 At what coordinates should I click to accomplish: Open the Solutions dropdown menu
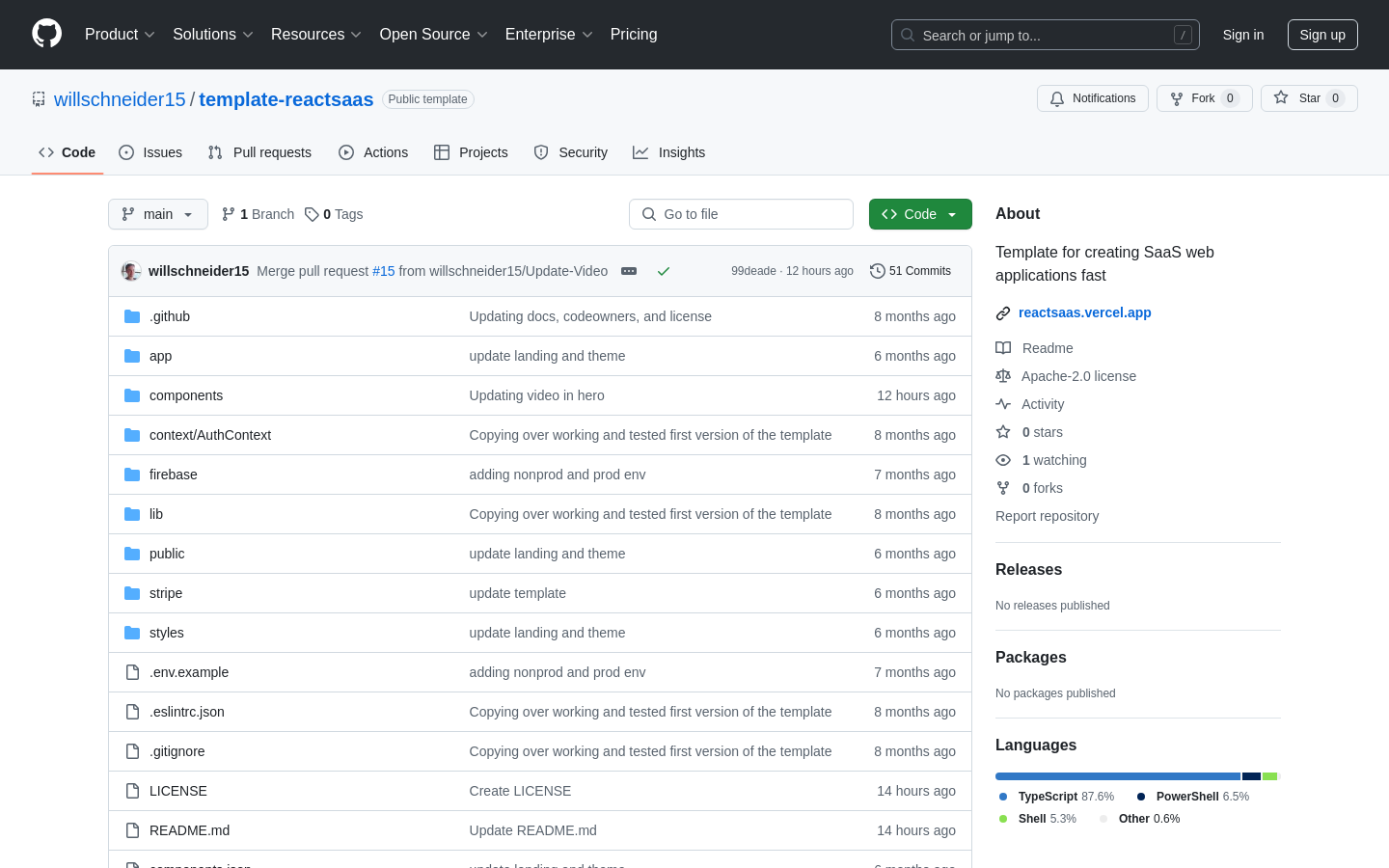[x=213, y=35]
